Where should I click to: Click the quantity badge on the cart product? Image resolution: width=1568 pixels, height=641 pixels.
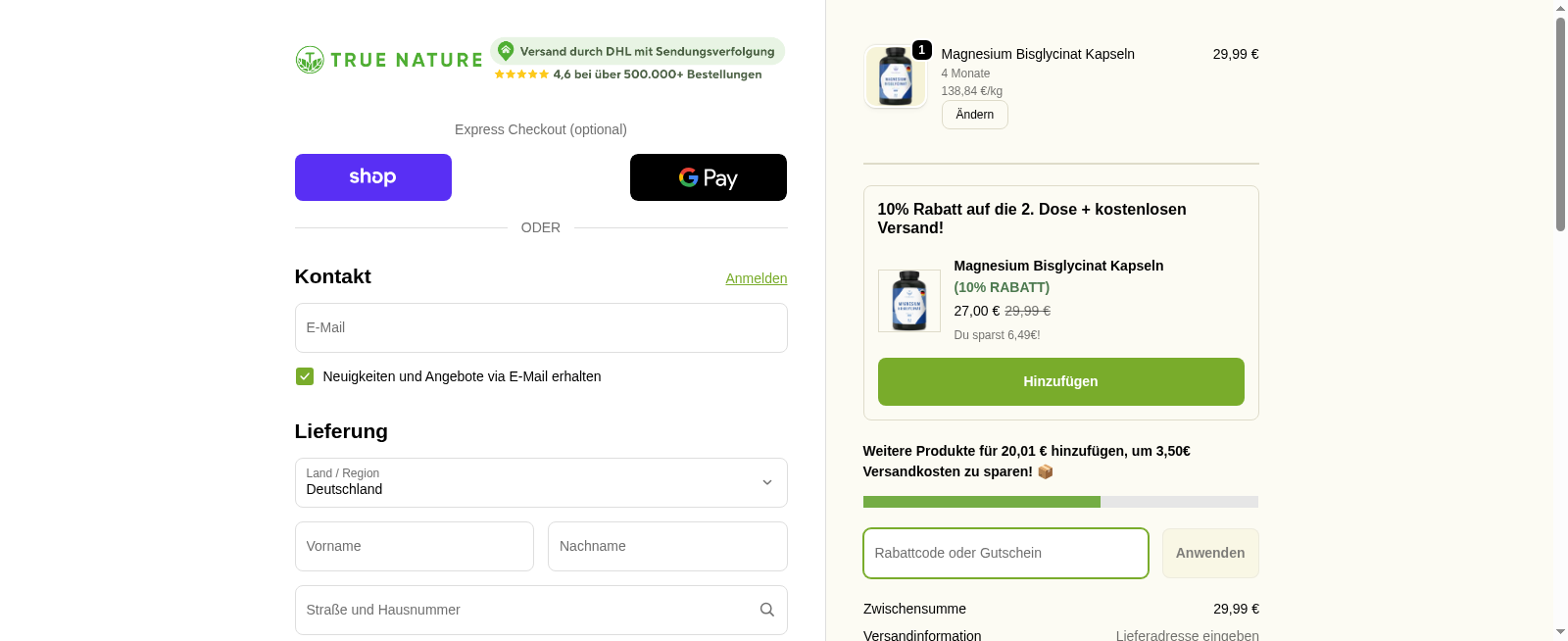[x=921, y=50]
